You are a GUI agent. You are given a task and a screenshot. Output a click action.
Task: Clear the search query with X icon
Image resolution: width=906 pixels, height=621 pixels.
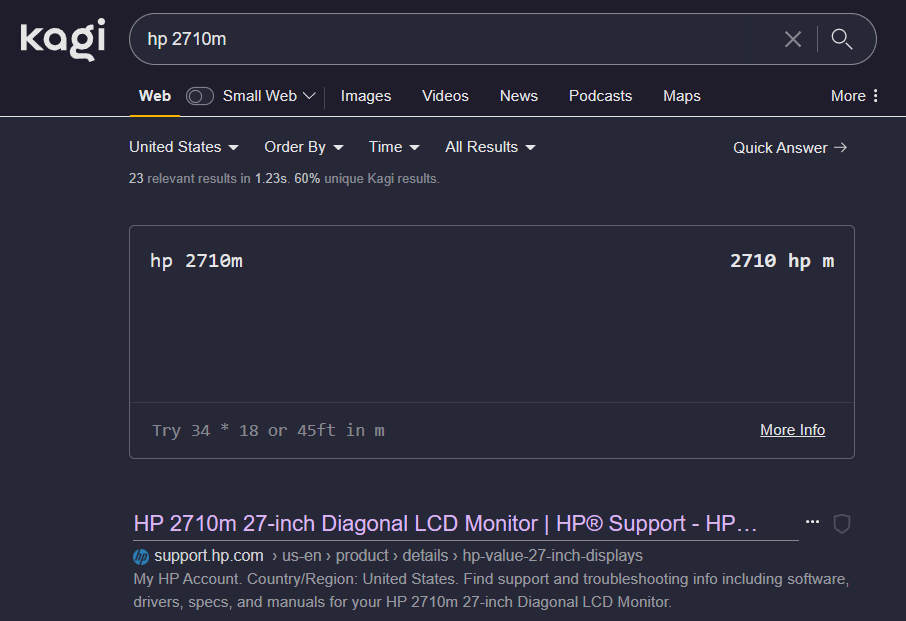point(793,39)
